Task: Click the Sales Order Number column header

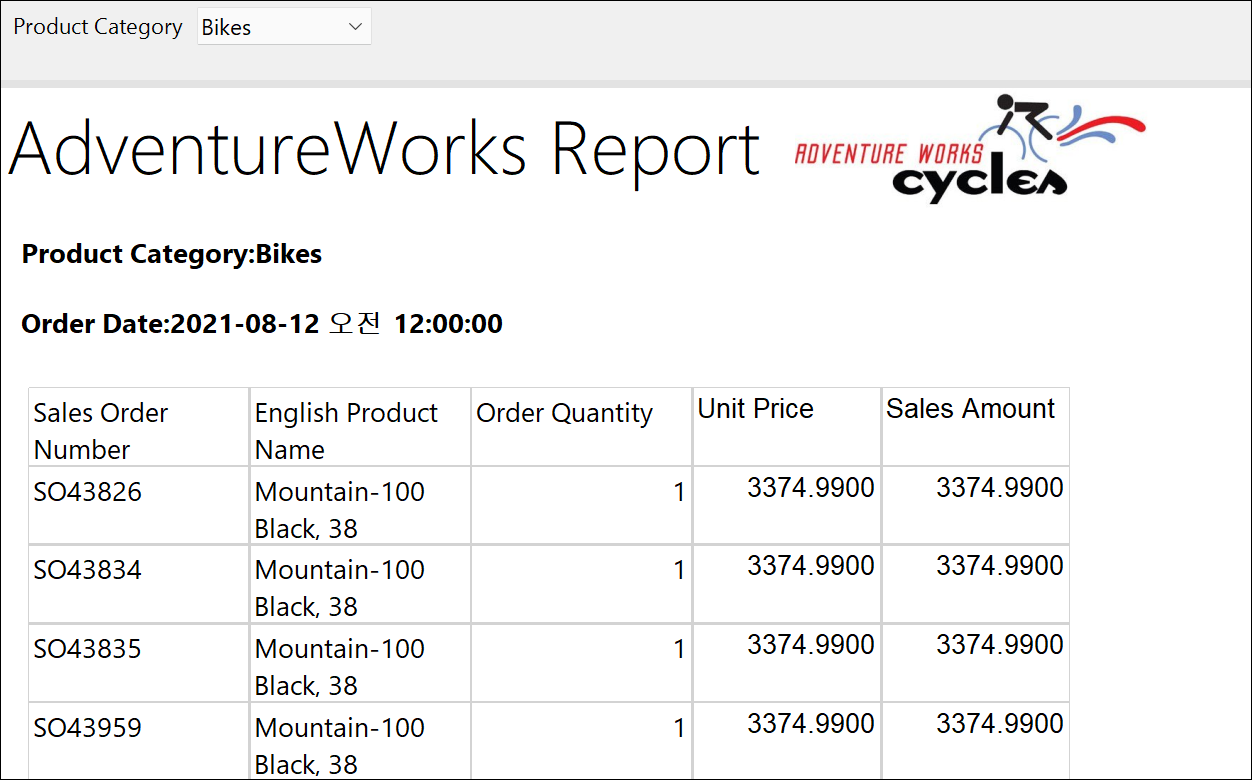Action: pyautogui.click(x=139, y=427)
